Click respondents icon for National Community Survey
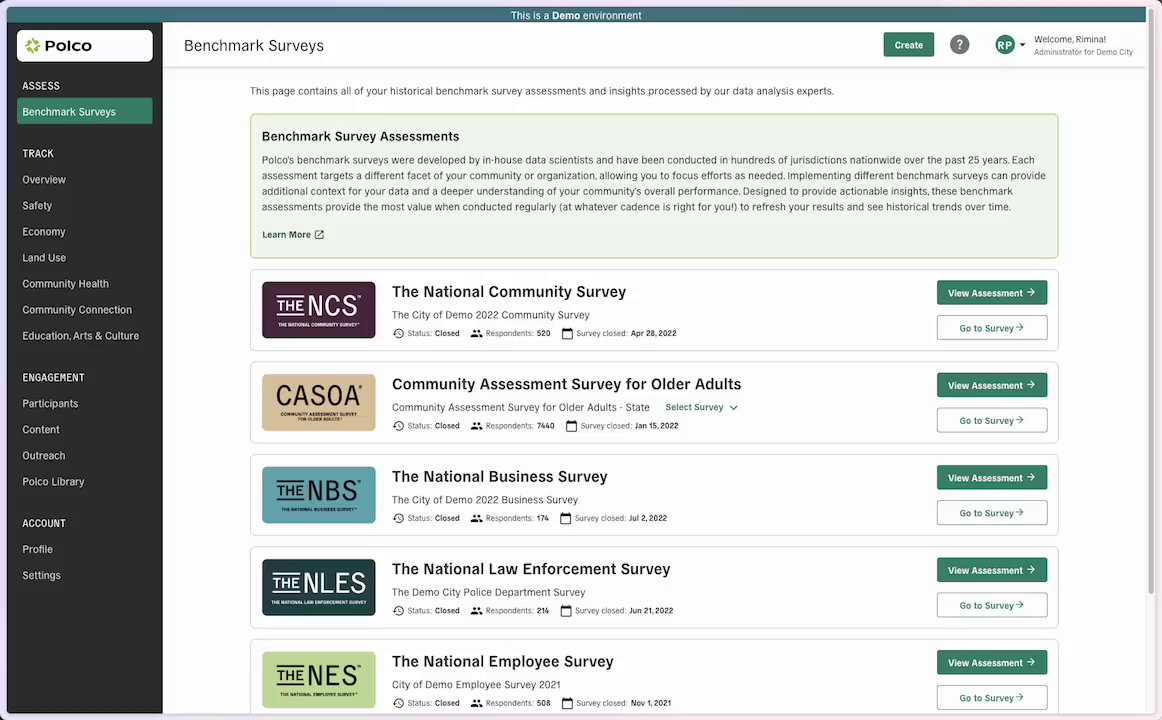 click(x=477, y=334)
